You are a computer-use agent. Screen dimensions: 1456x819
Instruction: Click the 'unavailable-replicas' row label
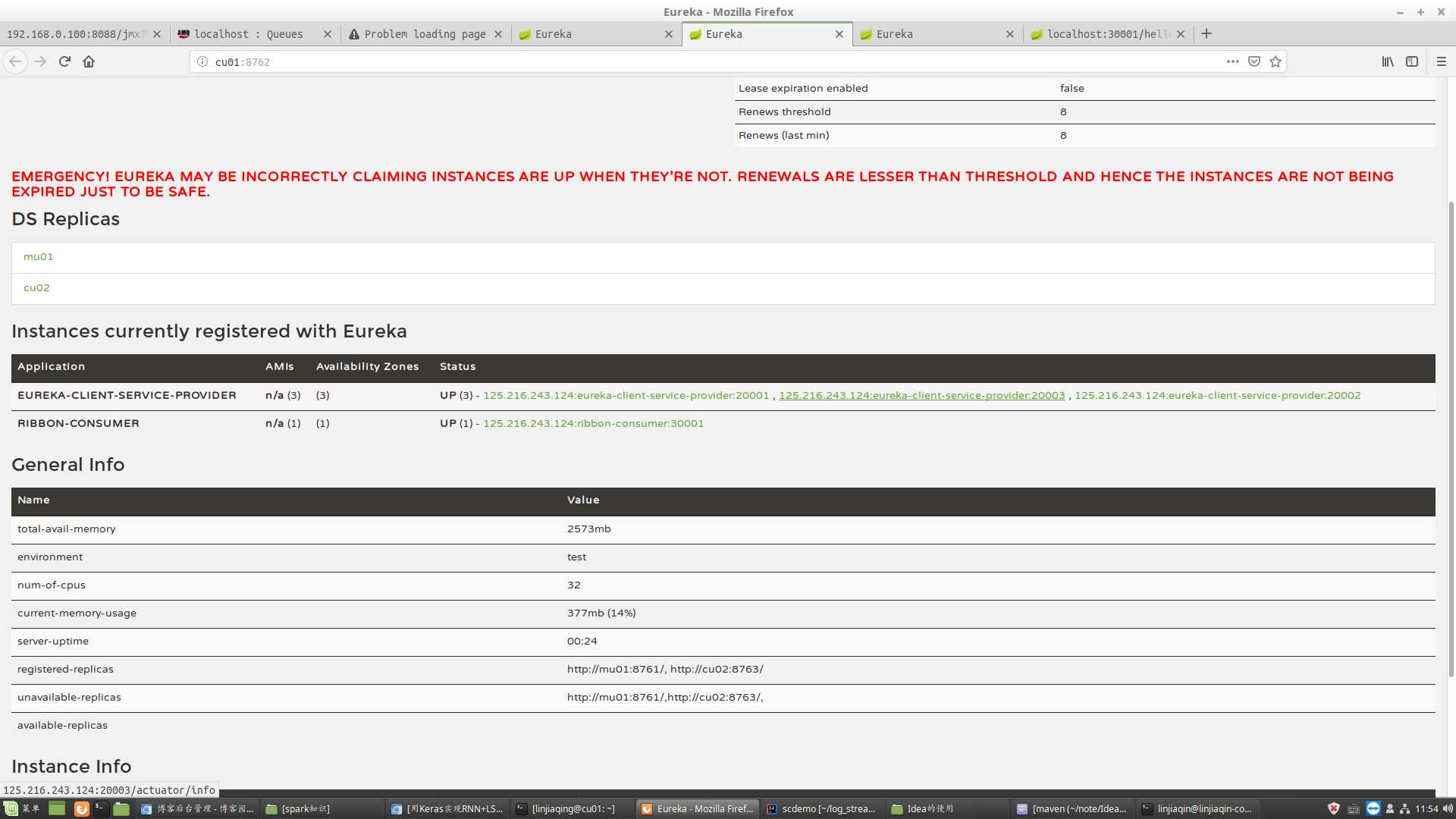tap(69, 698)
